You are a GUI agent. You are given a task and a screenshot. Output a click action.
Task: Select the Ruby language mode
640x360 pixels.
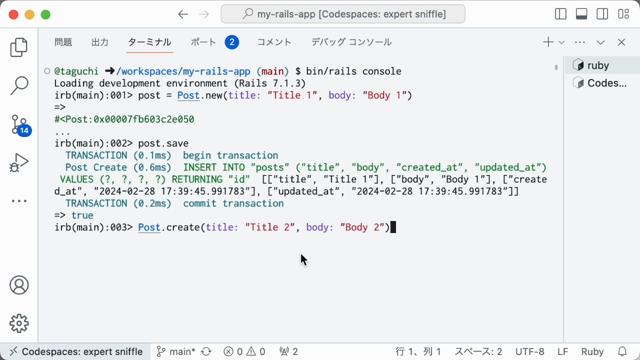tap(592, 351)
